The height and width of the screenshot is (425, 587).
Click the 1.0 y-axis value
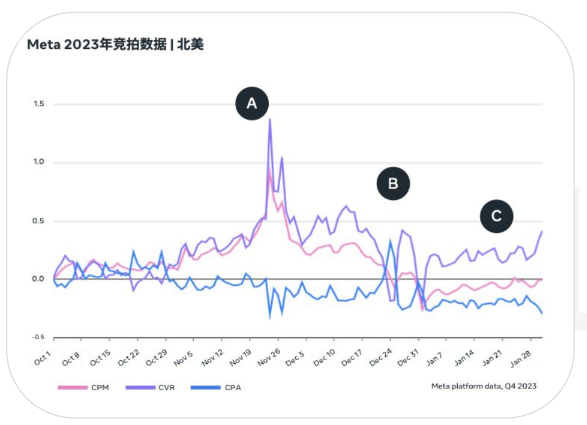[39, 162]
